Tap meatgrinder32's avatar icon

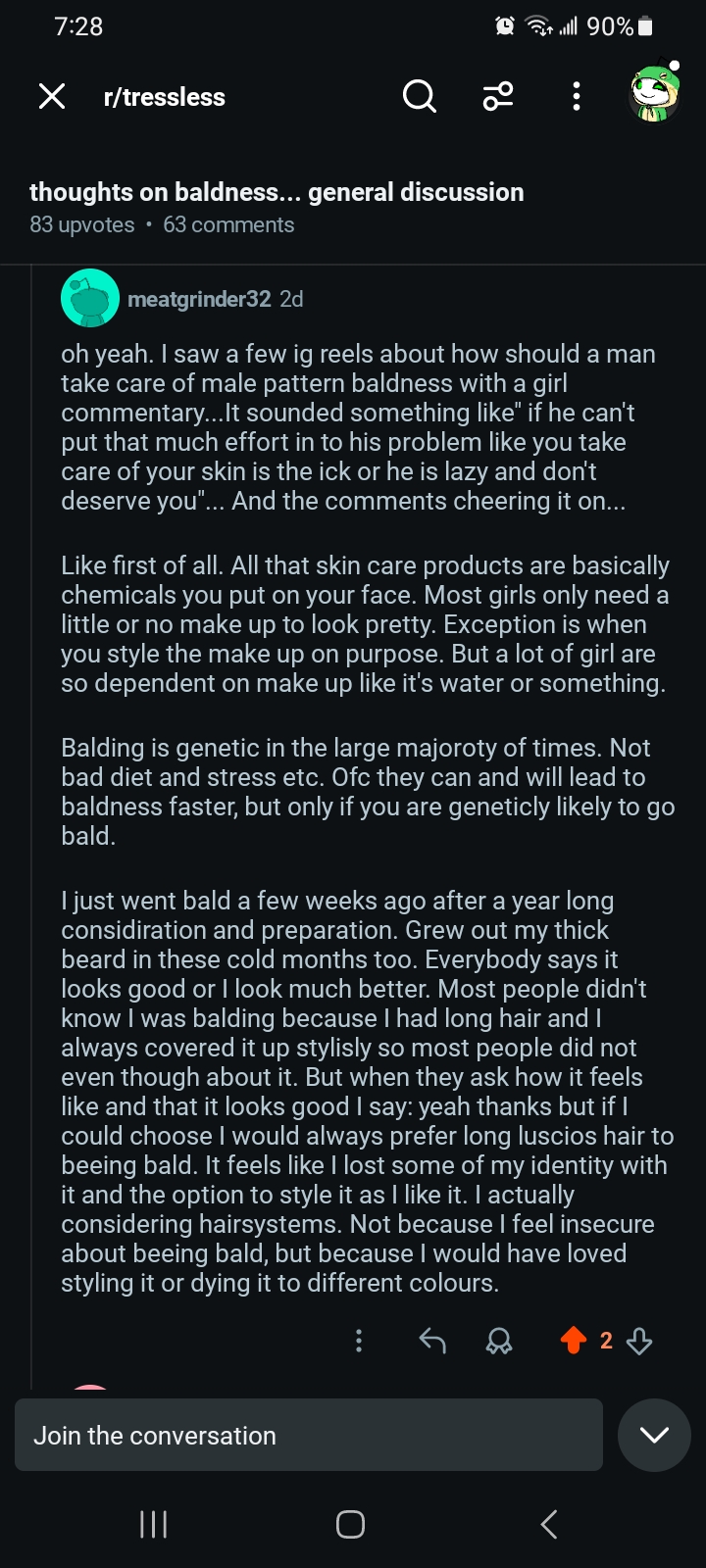tap(90, 298)
